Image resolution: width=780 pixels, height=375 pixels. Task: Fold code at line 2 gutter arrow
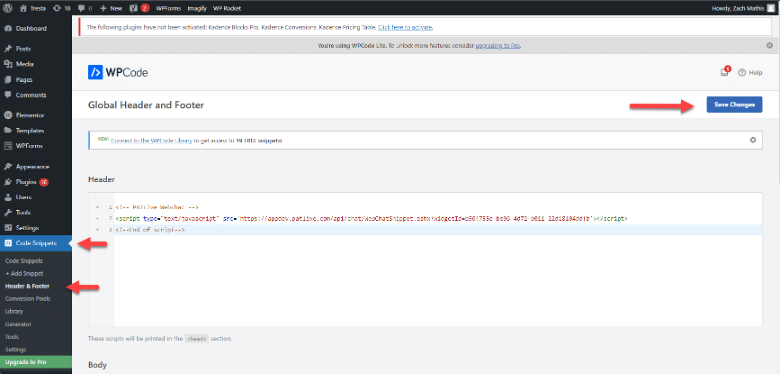(x=97, y=218)
